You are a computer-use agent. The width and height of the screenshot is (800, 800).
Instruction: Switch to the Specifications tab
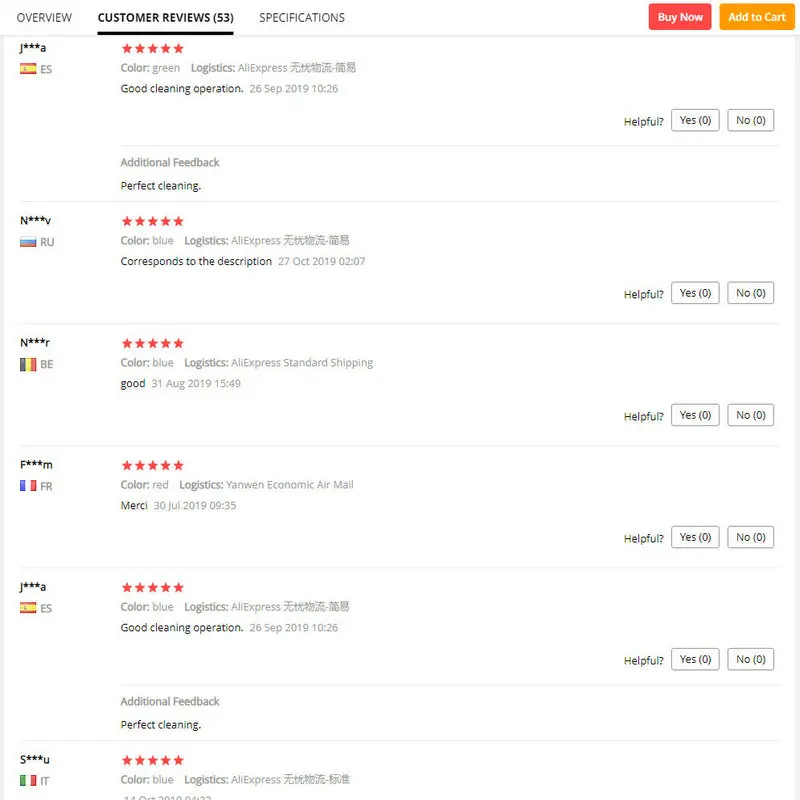tap(302, 18)
